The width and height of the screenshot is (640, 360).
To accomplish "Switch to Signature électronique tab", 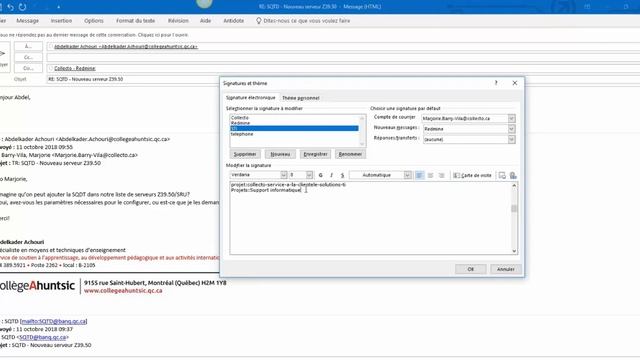I will tap(251, 98).
